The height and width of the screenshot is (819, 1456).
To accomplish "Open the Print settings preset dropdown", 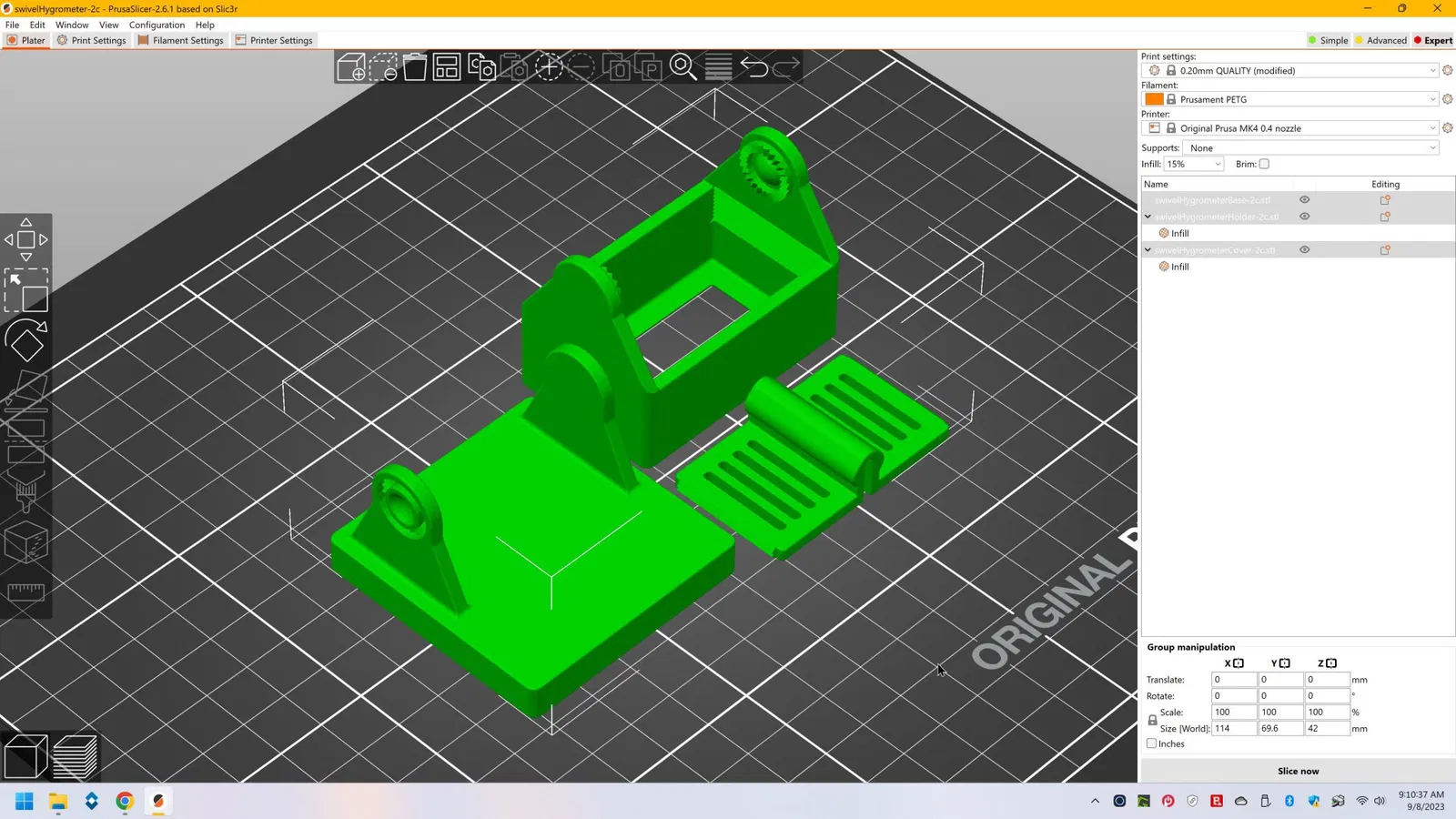I will (x=1290, y=70).
